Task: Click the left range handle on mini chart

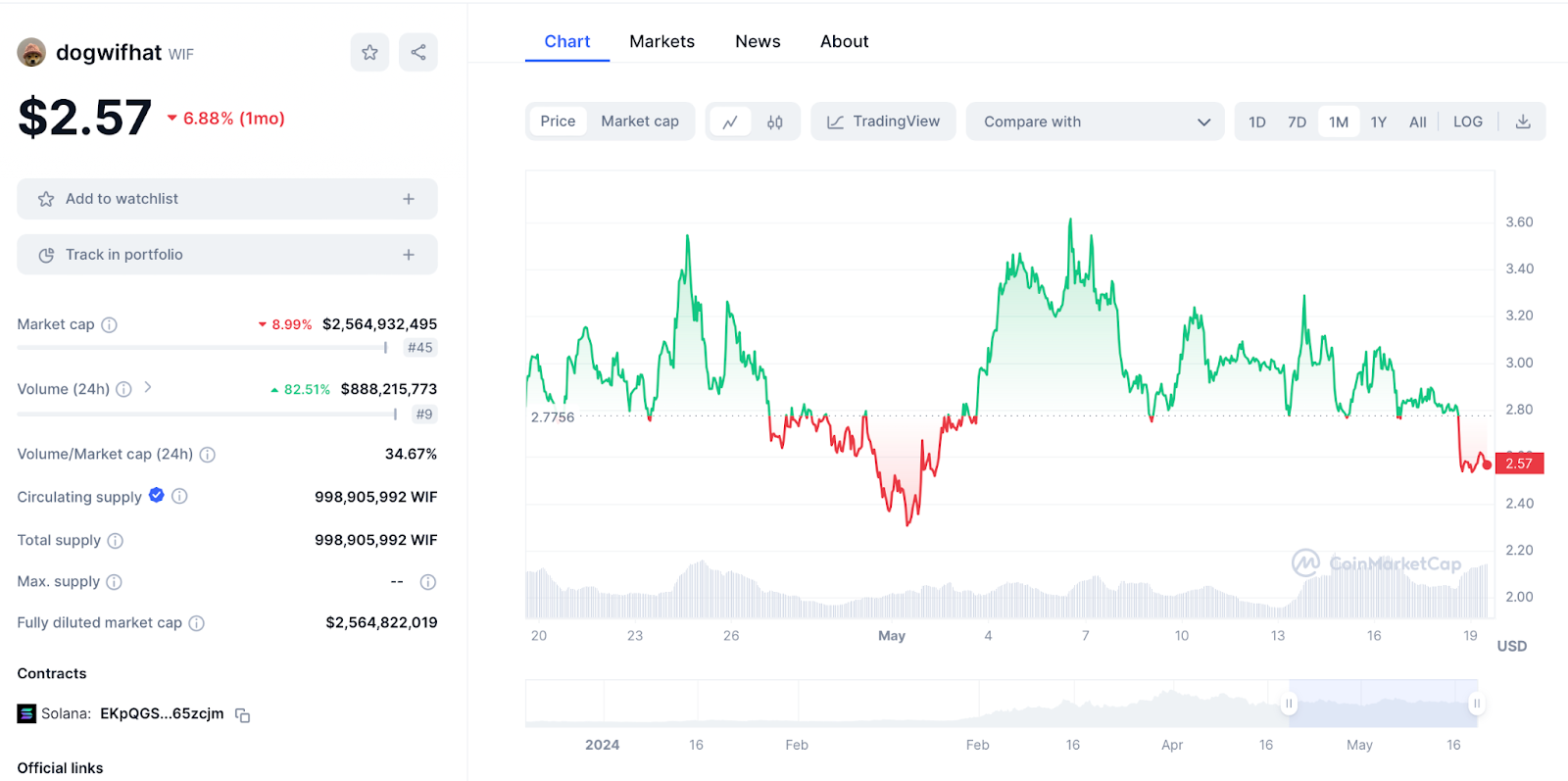Action: (x=1289, y=704)
